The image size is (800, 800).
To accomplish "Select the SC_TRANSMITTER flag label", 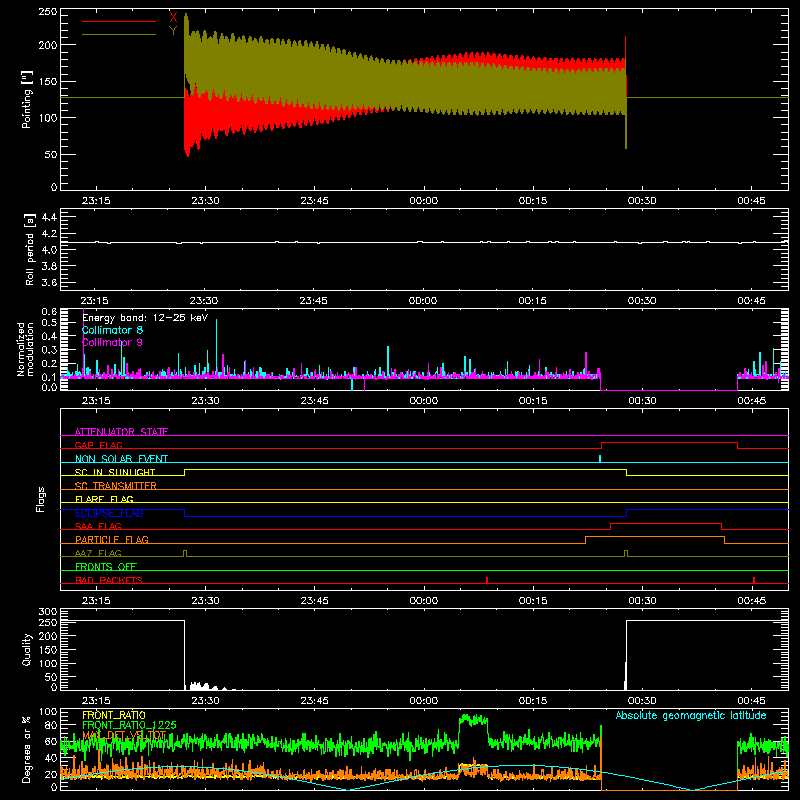I will tap(116, 485).
